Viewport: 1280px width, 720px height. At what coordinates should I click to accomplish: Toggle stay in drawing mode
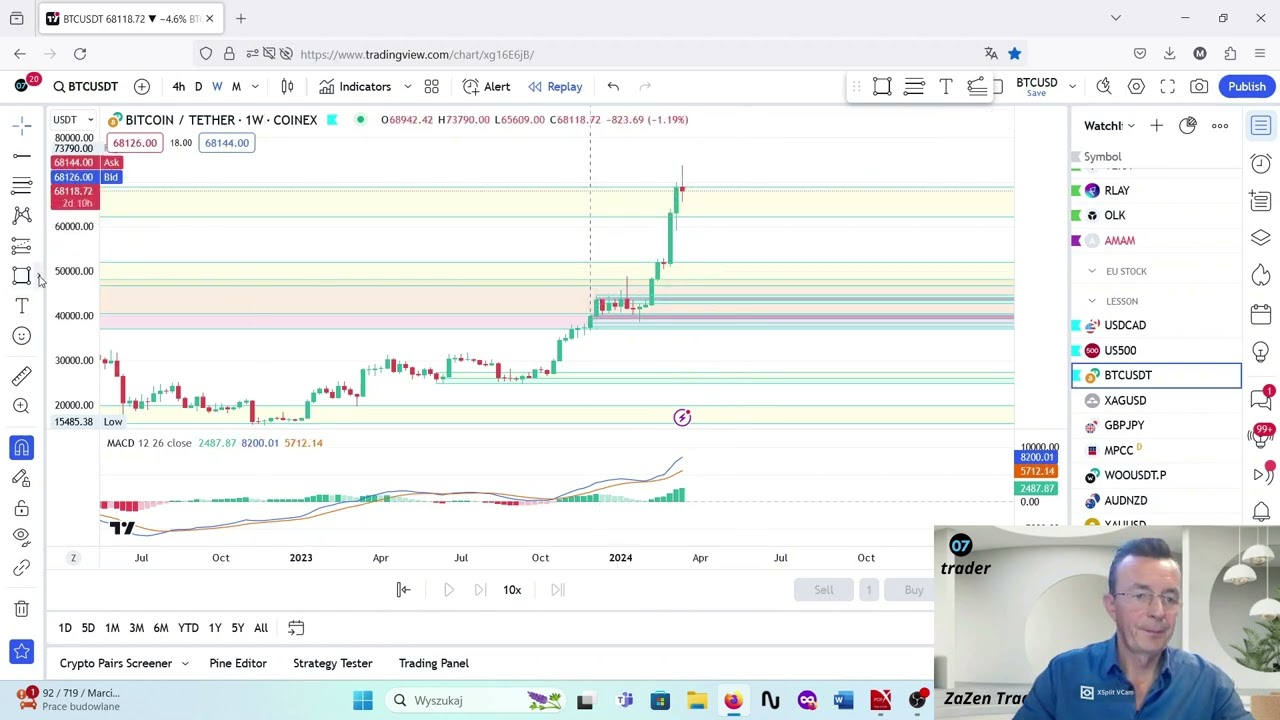(21, 478)
